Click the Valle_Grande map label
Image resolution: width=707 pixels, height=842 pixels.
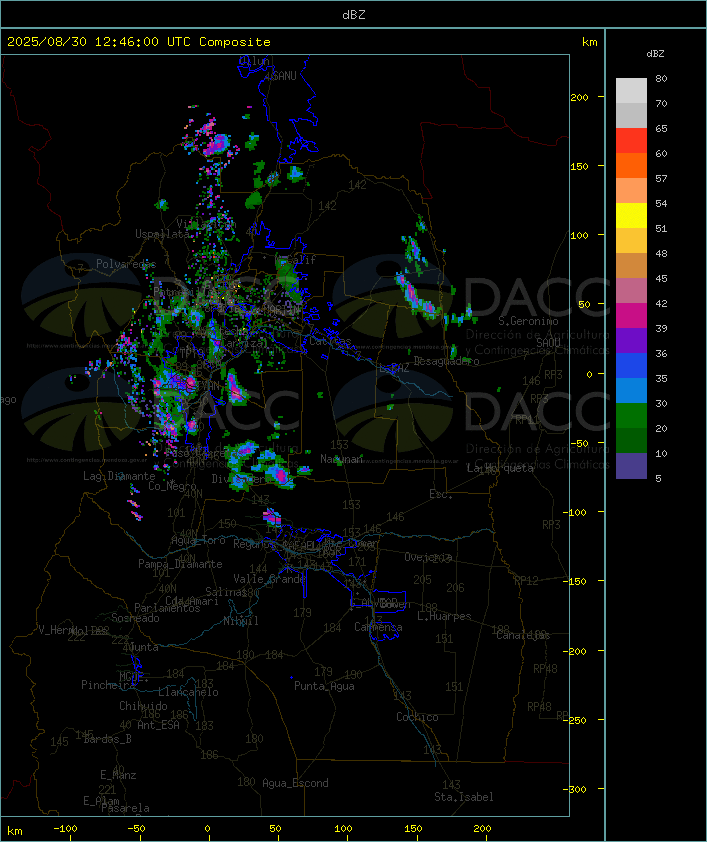click(x=269, y=579)
